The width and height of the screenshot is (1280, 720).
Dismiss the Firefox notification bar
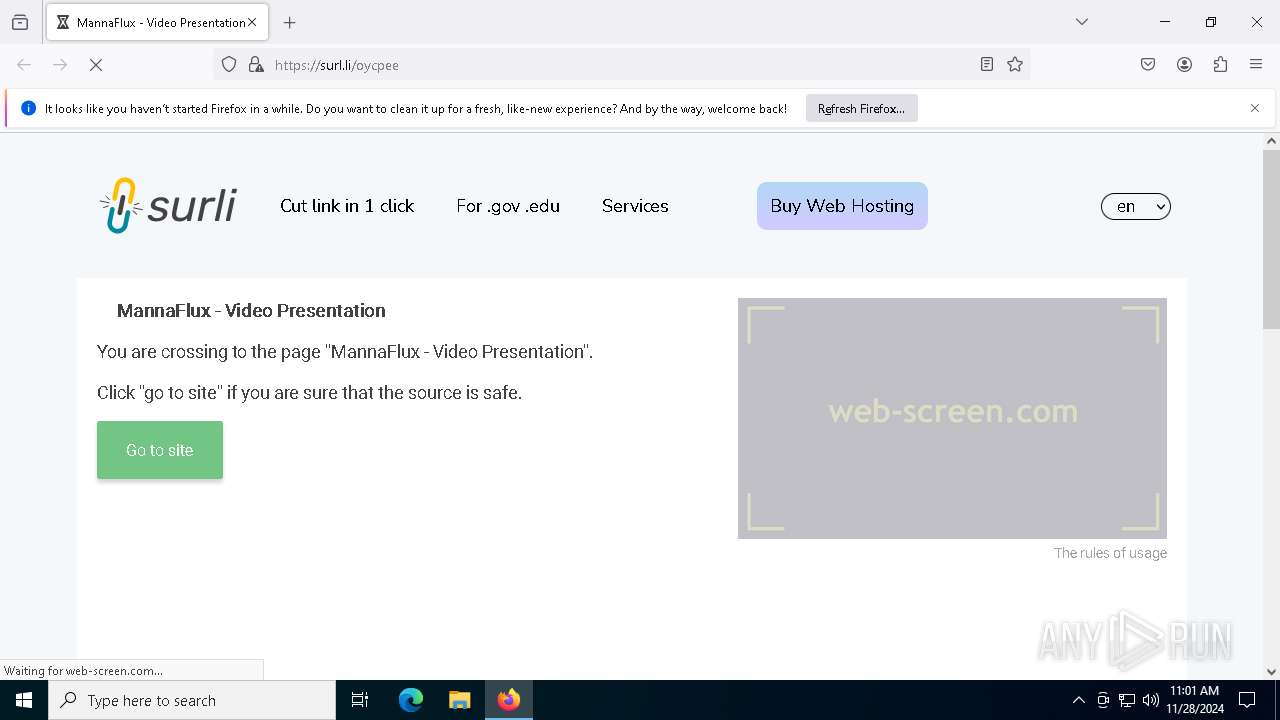coord(1255,108)
